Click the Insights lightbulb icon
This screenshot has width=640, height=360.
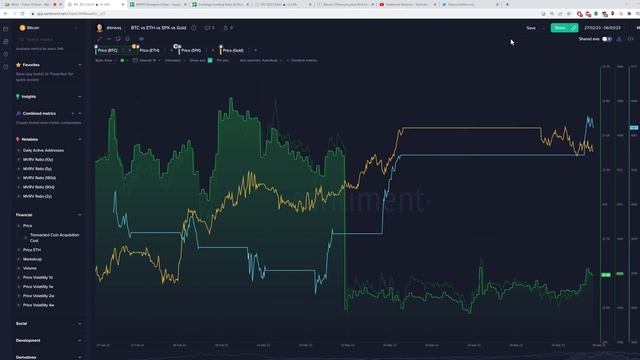click(x=18, y=97)
